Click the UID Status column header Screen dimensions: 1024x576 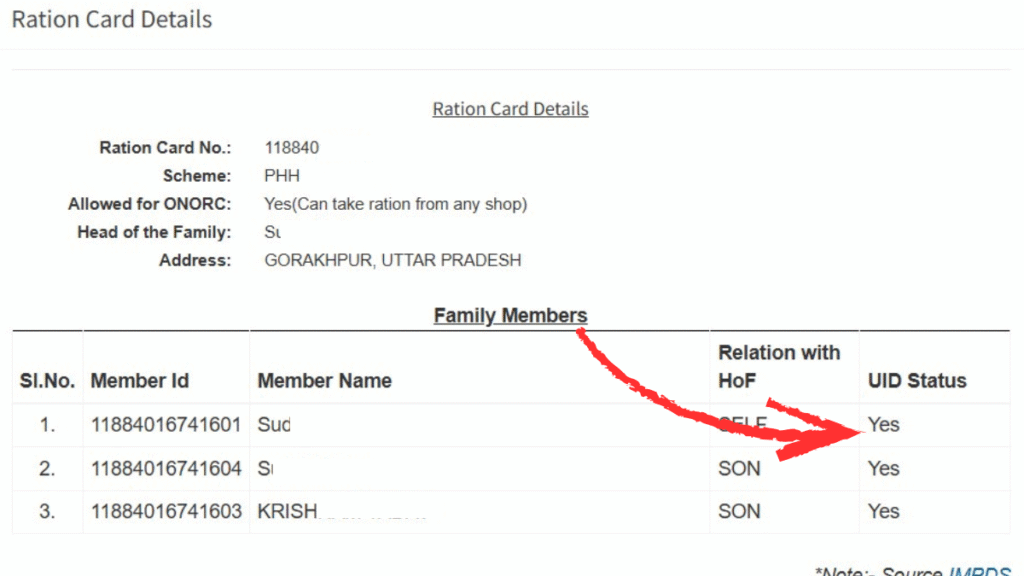917,381
